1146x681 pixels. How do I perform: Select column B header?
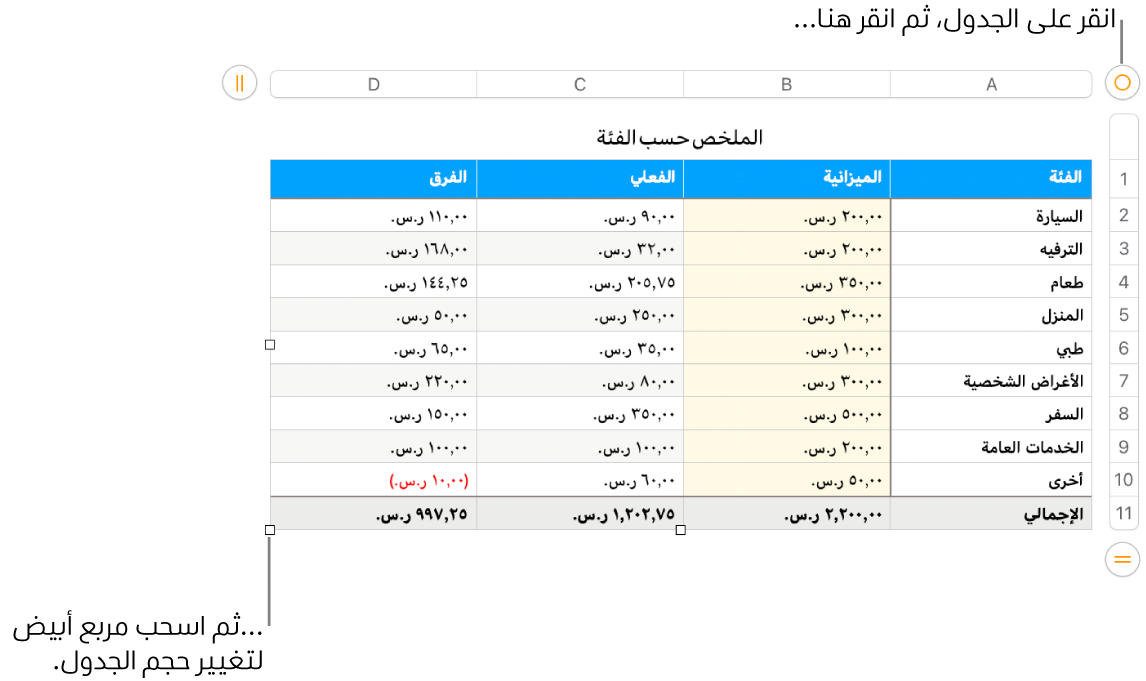point(786,85)
